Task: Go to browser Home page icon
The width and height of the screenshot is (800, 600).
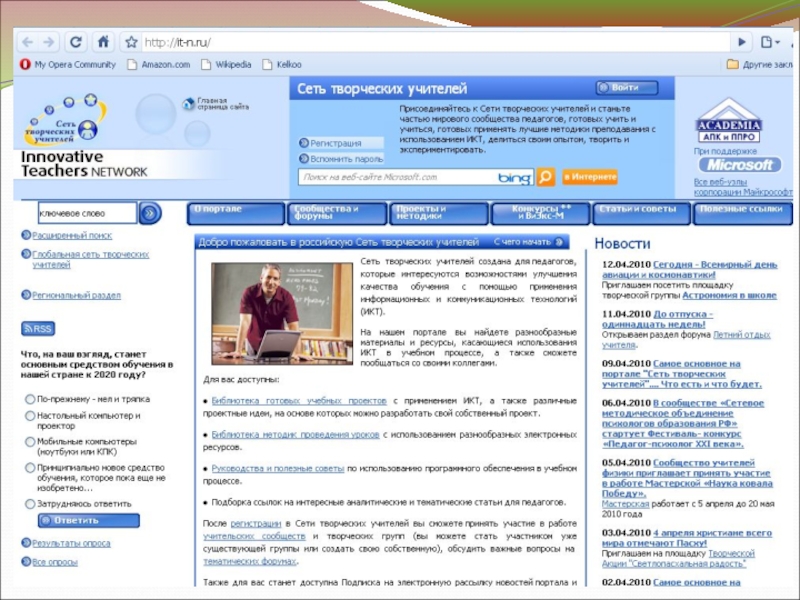Action: click(103, 42)
